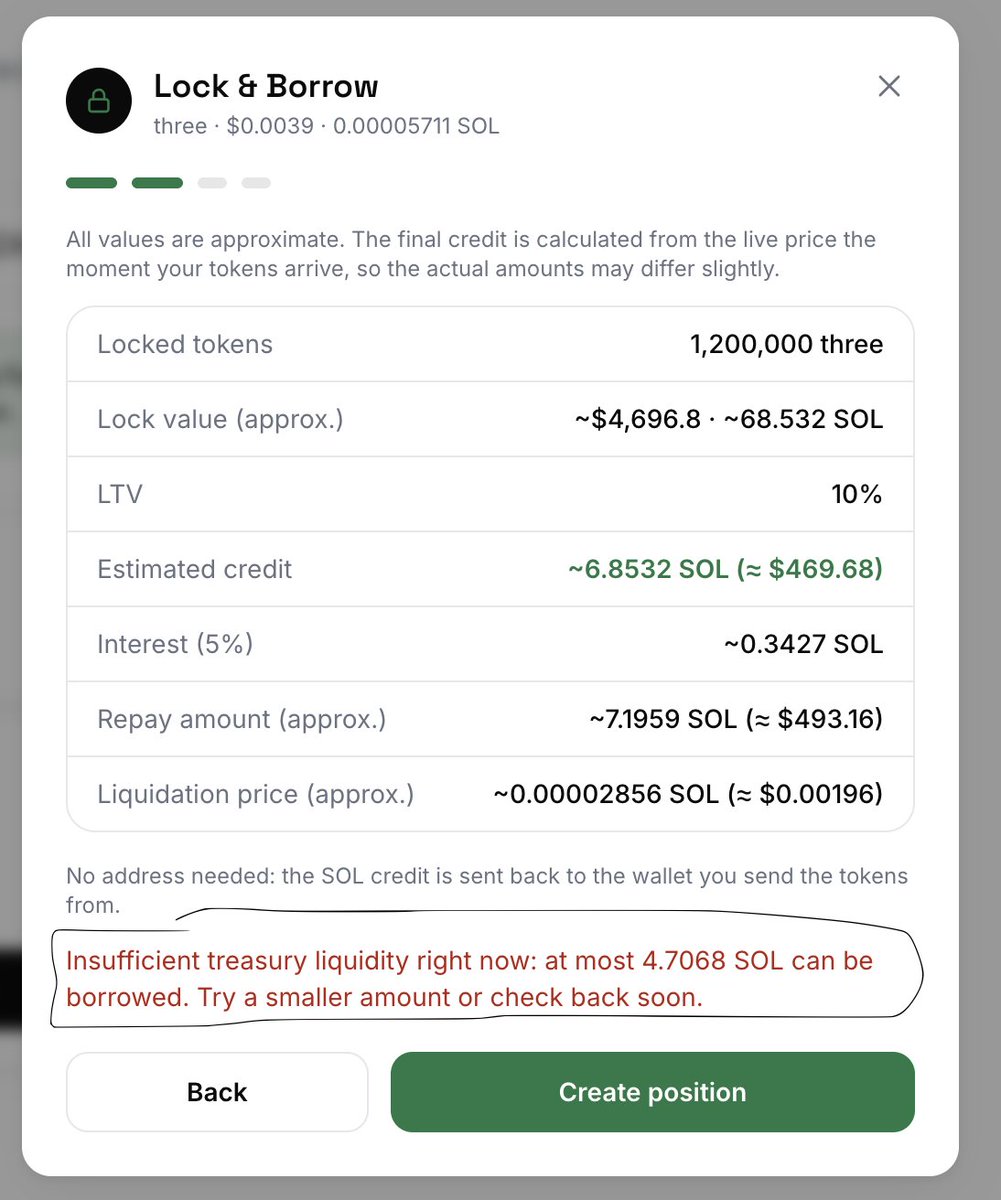Click the Locked tokens row
Image resolution: width=1001 pixels, height=1200 pixels.
(x=490, y=344)
